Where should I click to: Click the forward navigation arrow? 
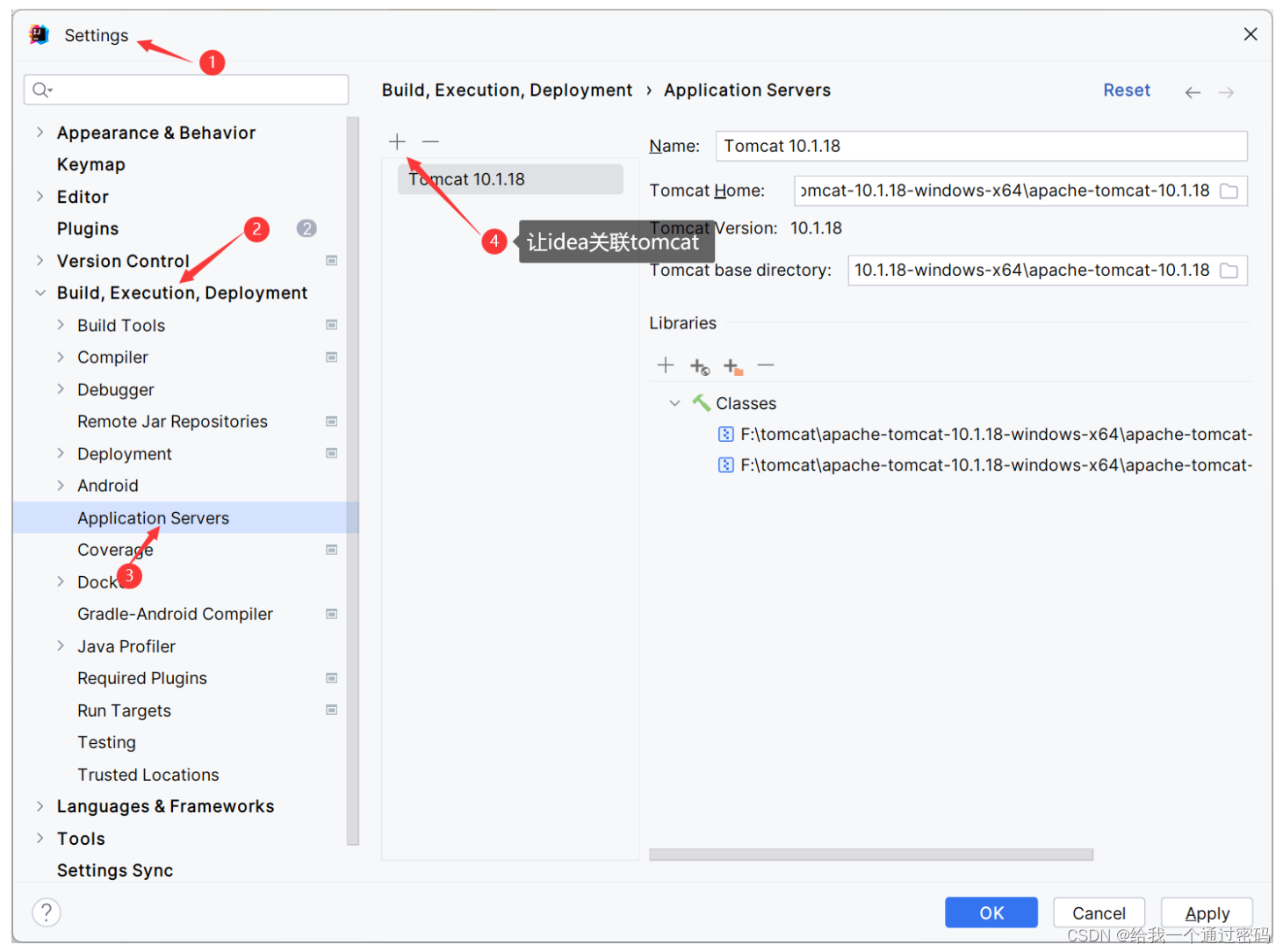pyautogui.click(x=1227, y=92)
